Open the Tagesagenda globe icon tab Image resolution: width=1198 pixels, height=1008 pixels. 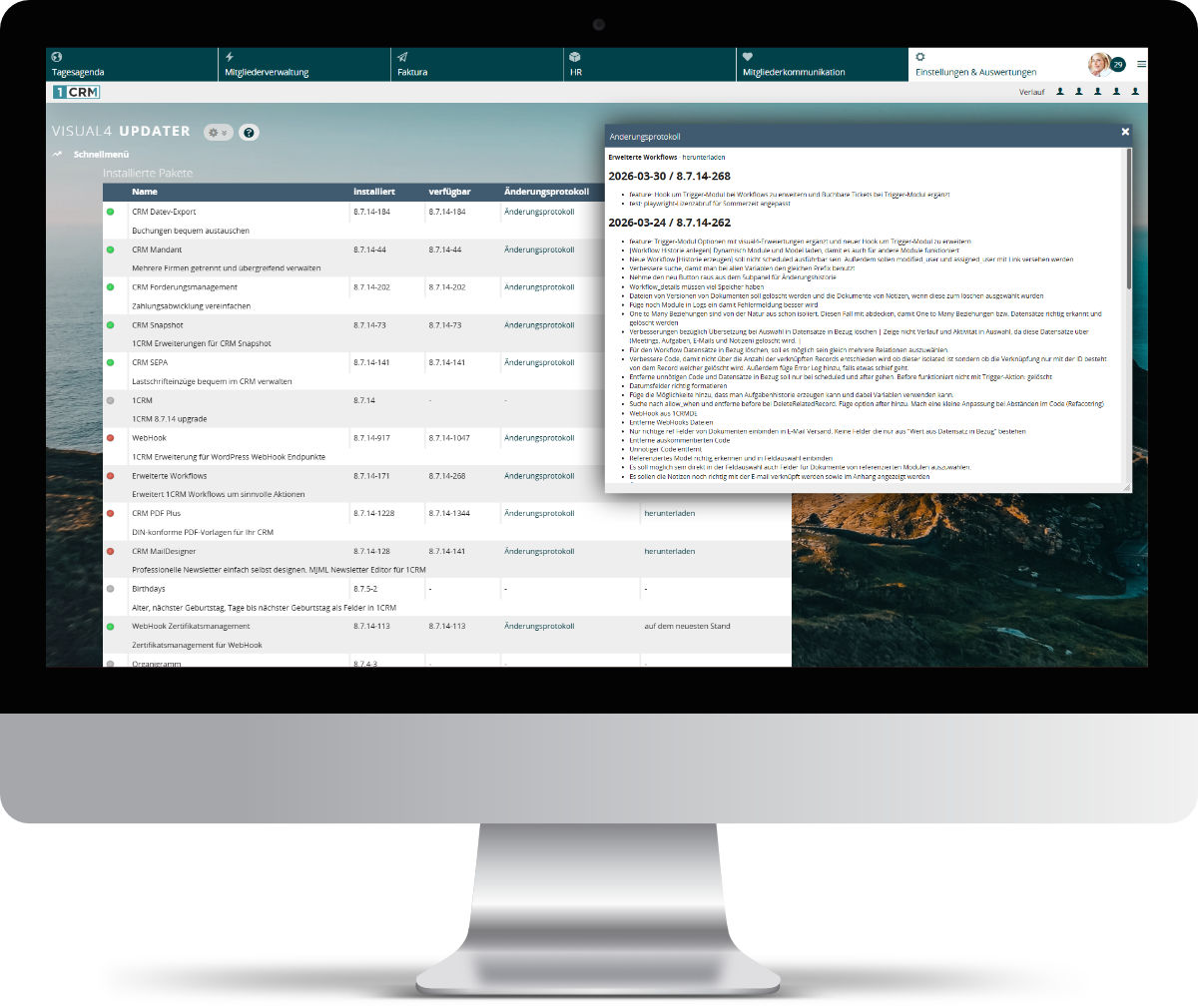[x=57, y=57]
